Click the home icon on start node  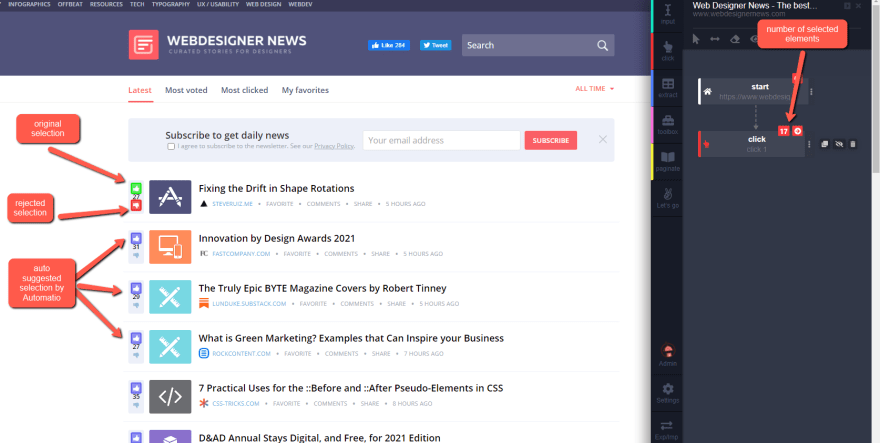pos(708,92)
